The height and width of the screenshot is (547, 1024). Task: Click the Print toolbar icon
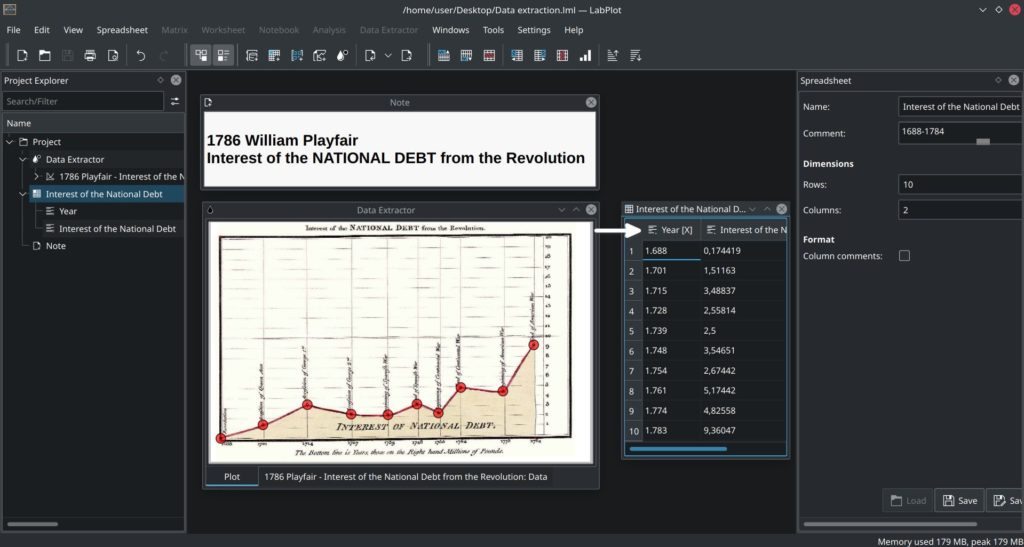click(x=90, y=55)
